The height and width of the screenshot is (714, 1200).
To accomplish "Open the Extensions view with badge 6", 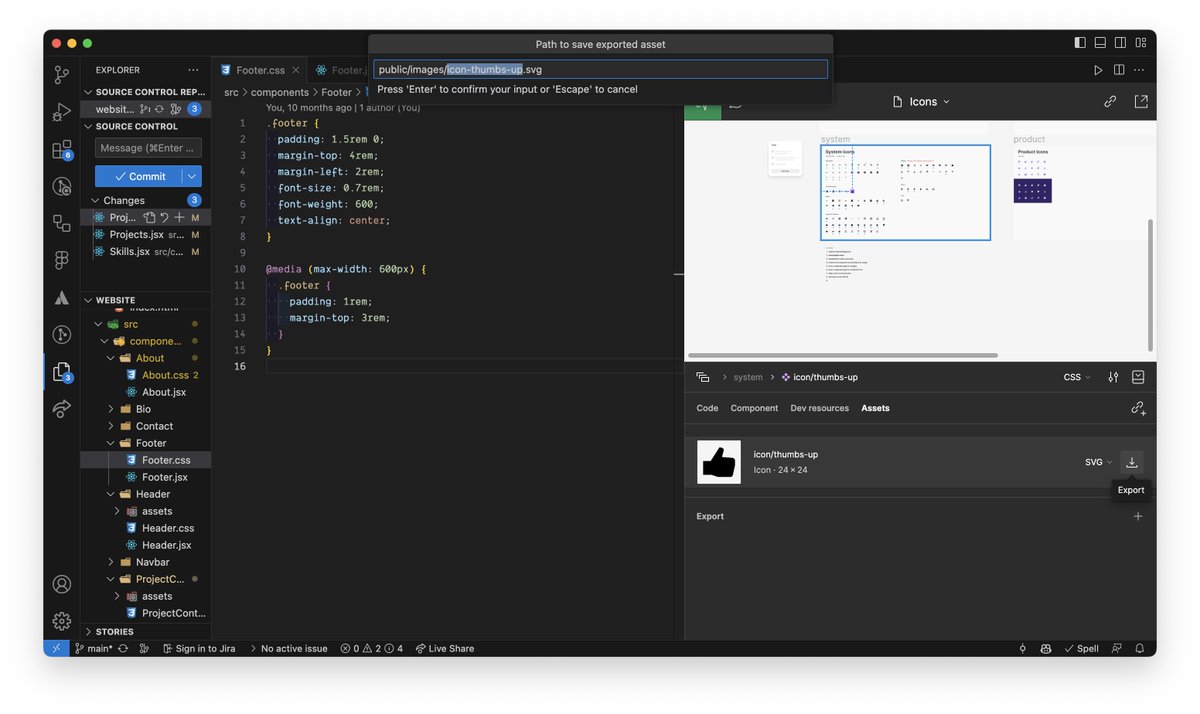I will click(x=62, y=150).
